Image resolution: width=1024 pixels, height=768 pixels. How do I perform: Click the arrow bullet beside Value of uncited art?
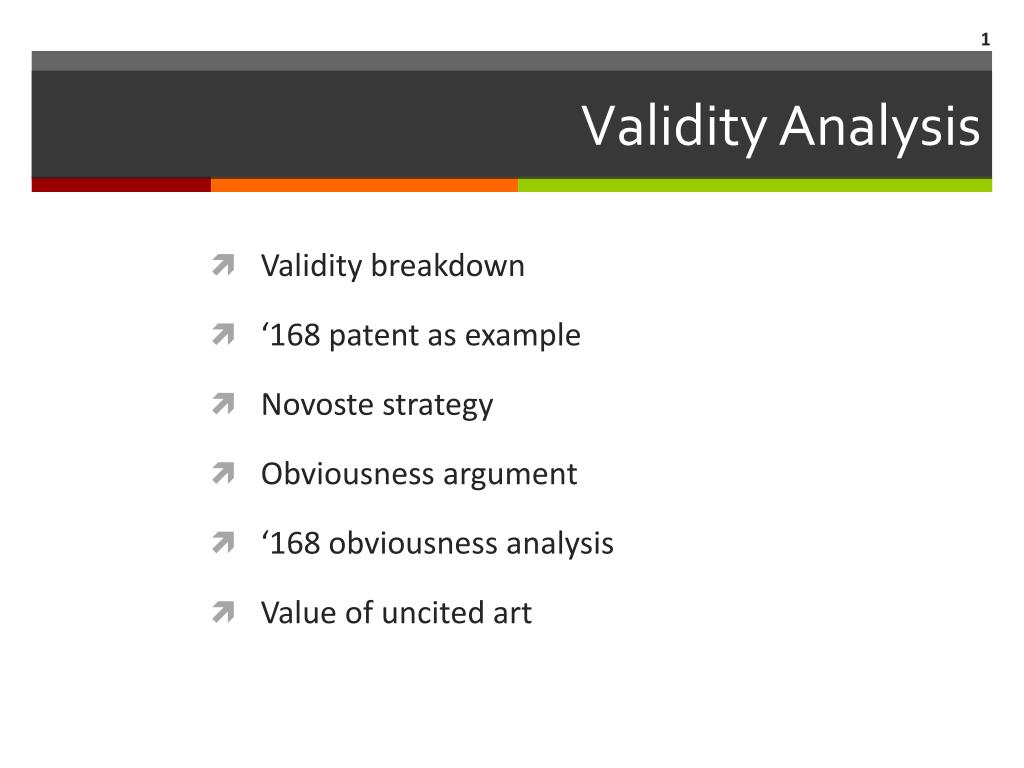coord(223,612)
